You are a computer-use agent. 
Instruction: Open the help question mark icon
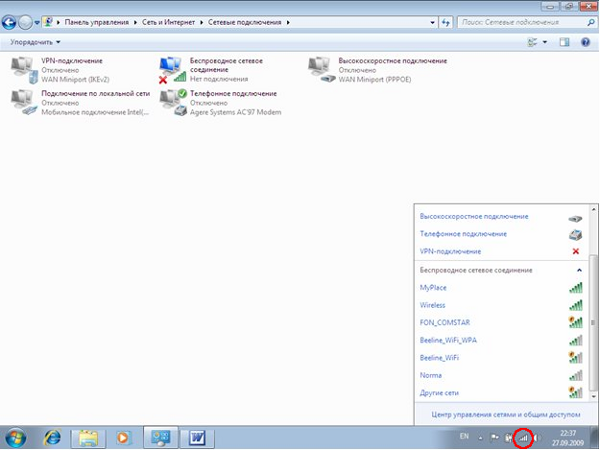[x=585, y=42]
